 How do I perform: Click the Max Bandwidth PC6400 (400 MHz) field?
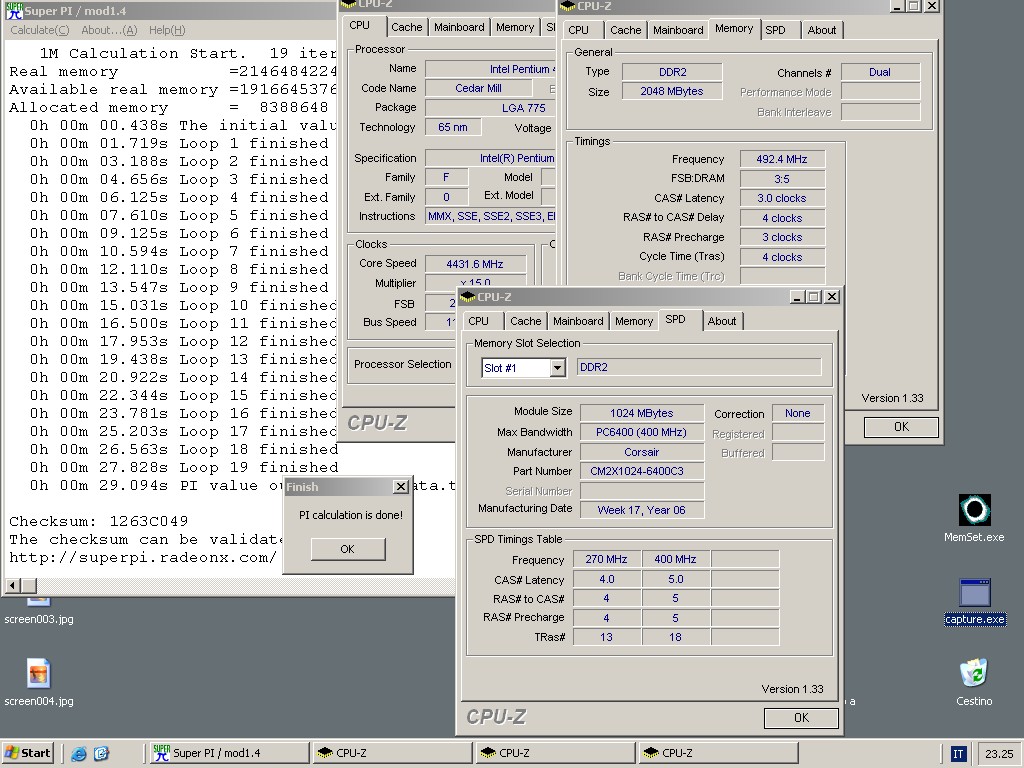642,432
